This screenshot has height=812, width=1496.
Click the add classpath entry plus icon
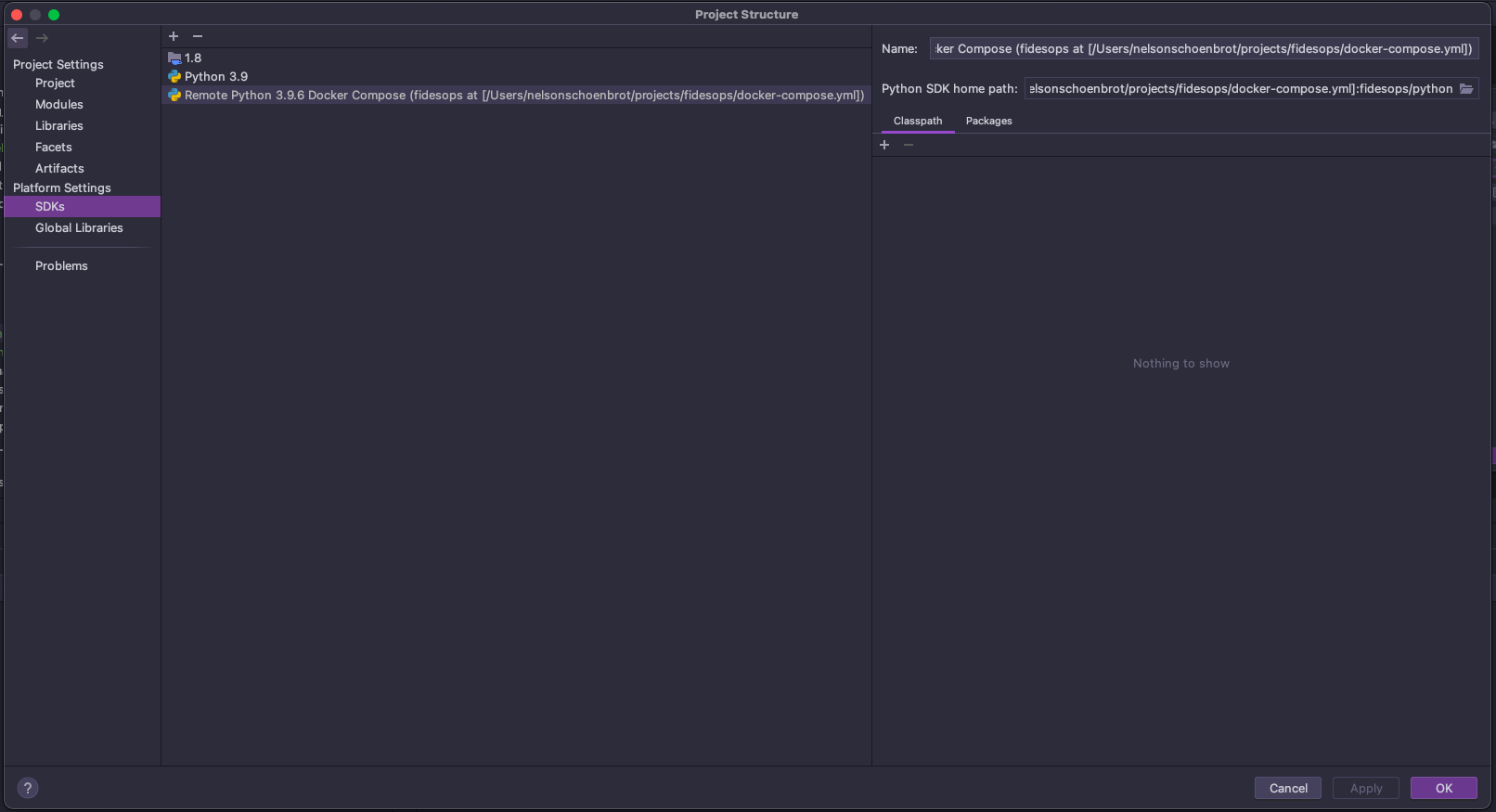tap(884, 145)
